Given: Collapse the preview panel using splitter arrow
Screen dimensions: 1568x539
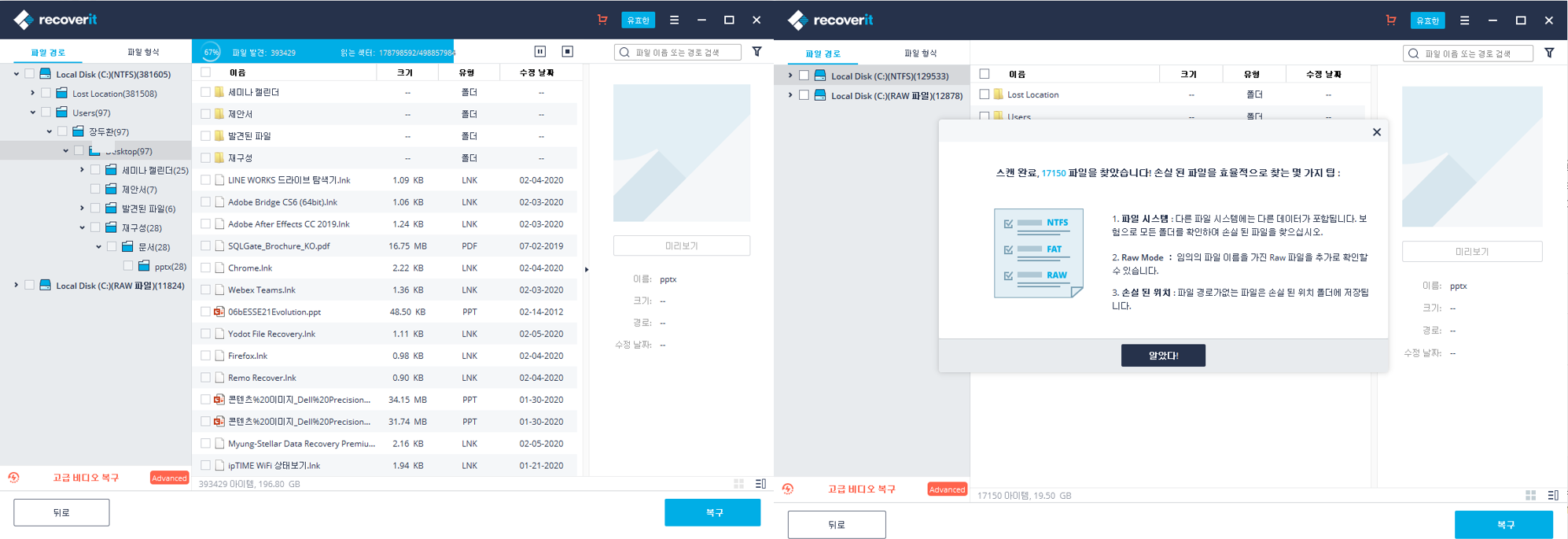Looking at the screenshot, I should tap(587, 269).
